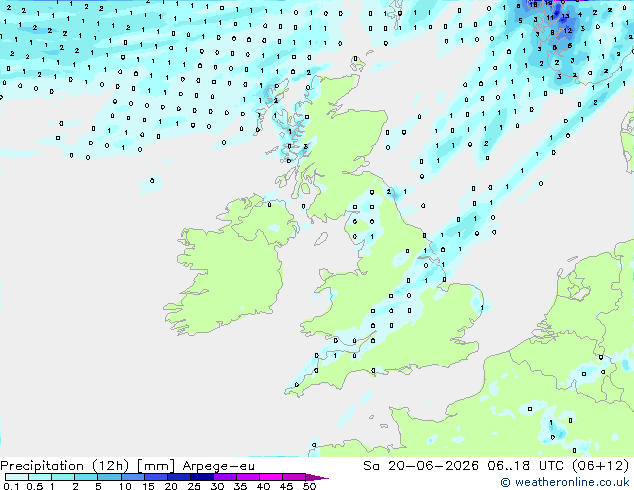Click the 0.5–1 mm legend swatch
This screenshot has width=634, height=490.
40,477
